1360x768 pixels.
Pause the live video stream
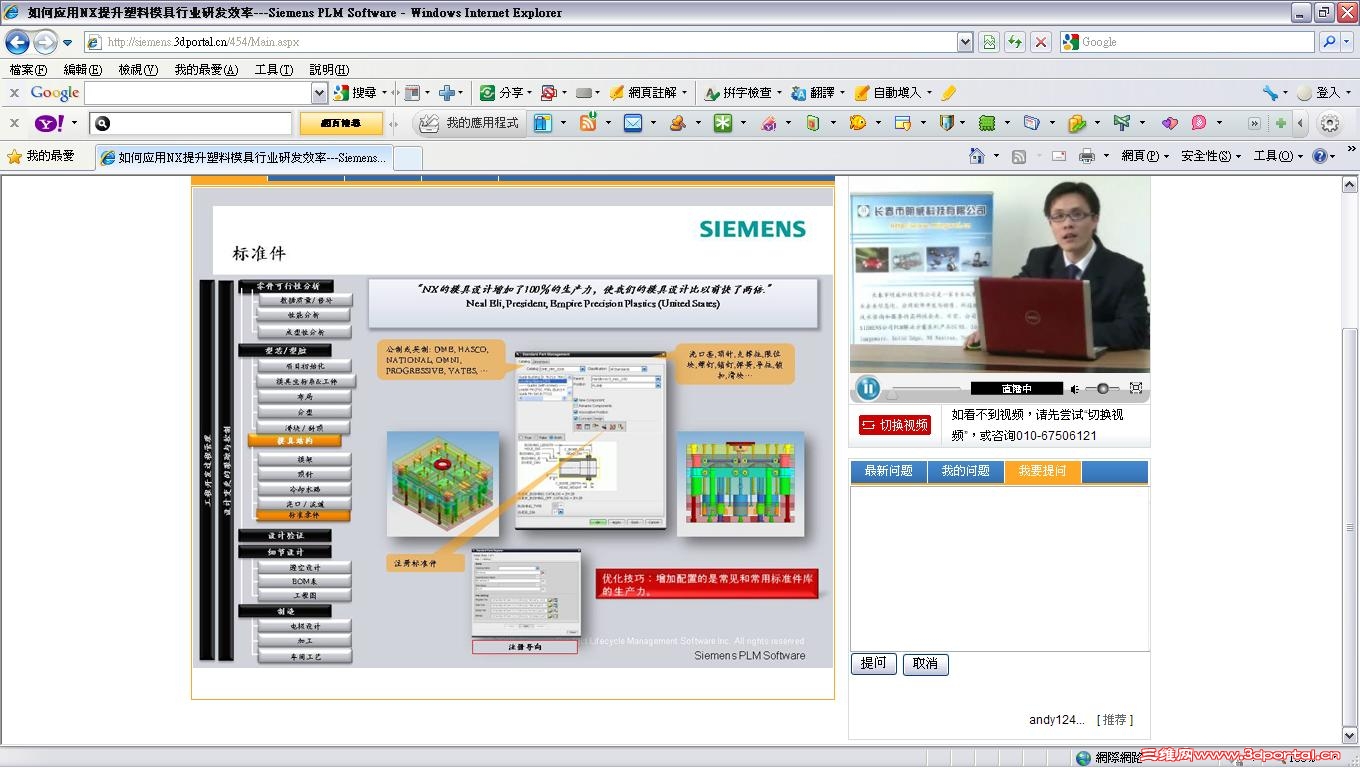(867, 388)
